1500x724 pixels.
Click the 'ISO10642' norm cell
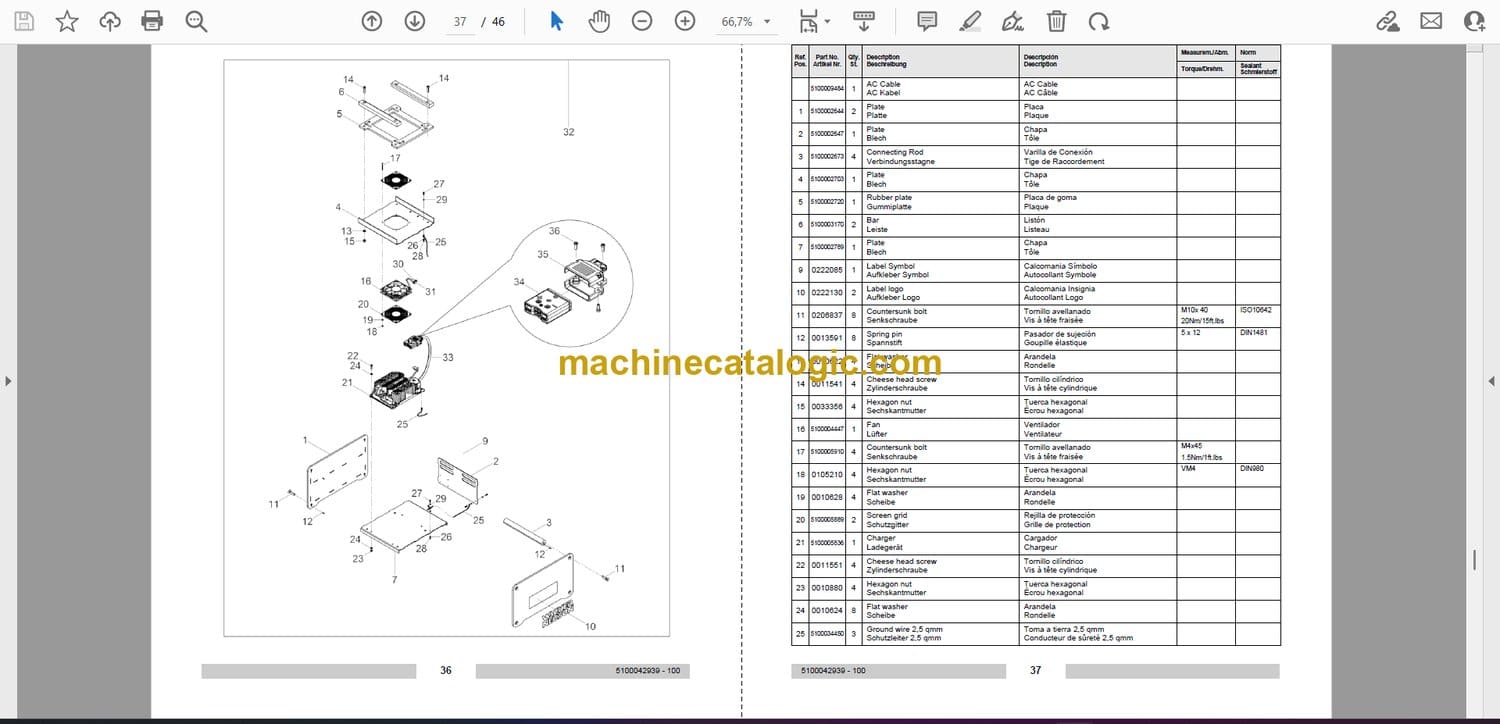pyautogui.click(x=1256, y=310)
